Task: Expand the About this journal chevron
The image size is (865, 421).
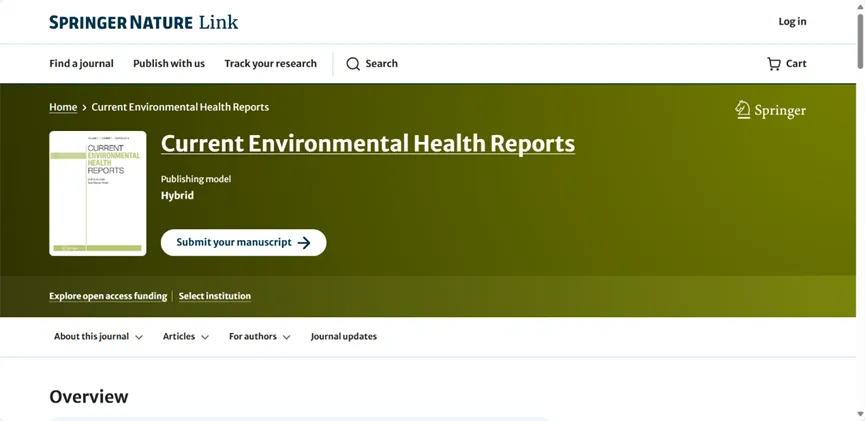Action: (x=139, y=337)
